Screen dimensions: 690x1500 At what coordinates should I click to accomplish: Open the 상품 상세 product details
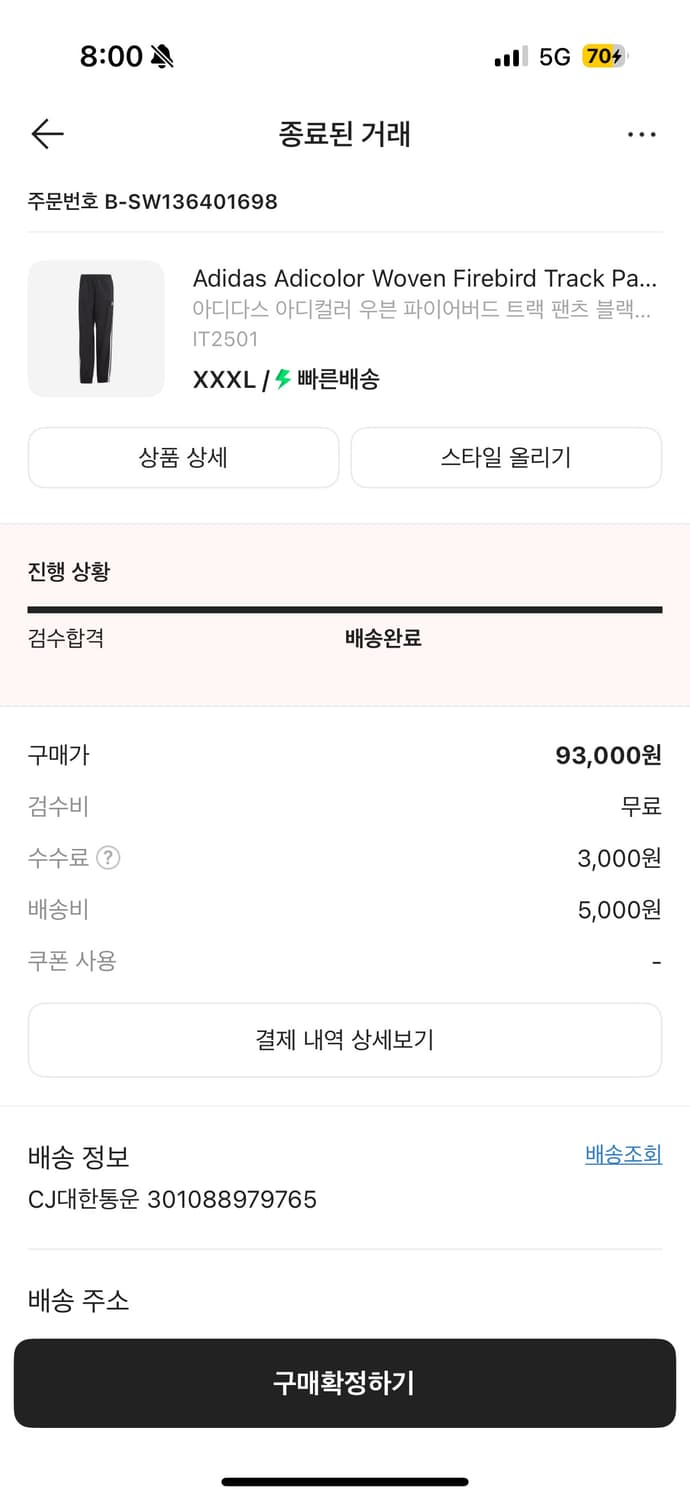coord(184,457)
